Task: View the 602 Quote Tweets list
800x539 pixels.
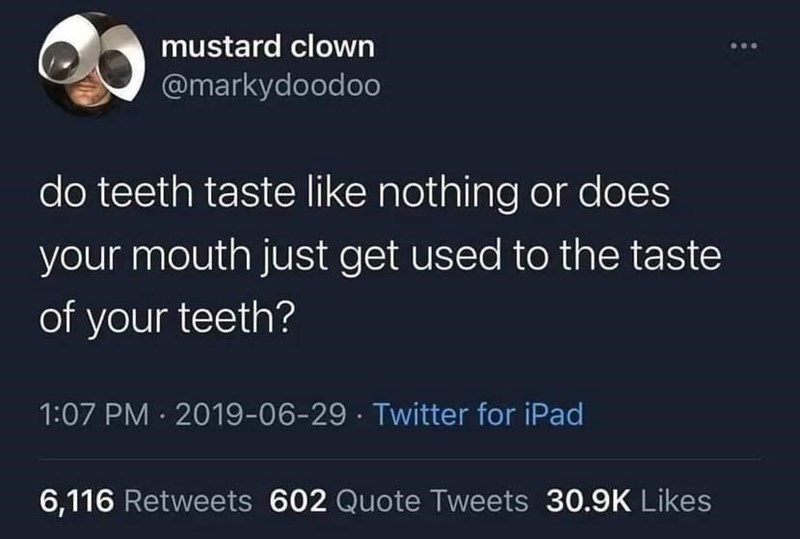Action: pyautogui.click(x=399, y=501)
